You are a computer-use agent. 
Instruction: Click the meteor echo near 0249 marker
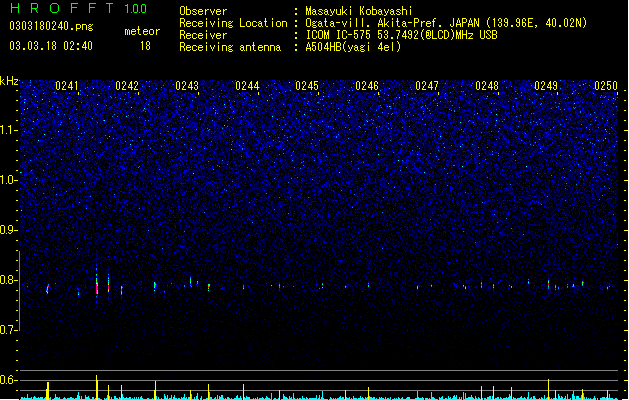[548, 284]
